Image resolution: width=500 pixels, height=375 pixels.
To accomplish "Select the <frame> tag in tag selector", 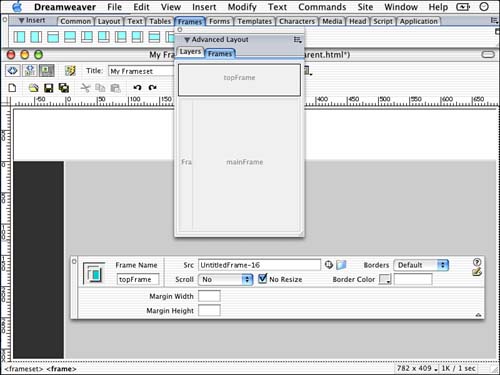I will pos(61,369).
